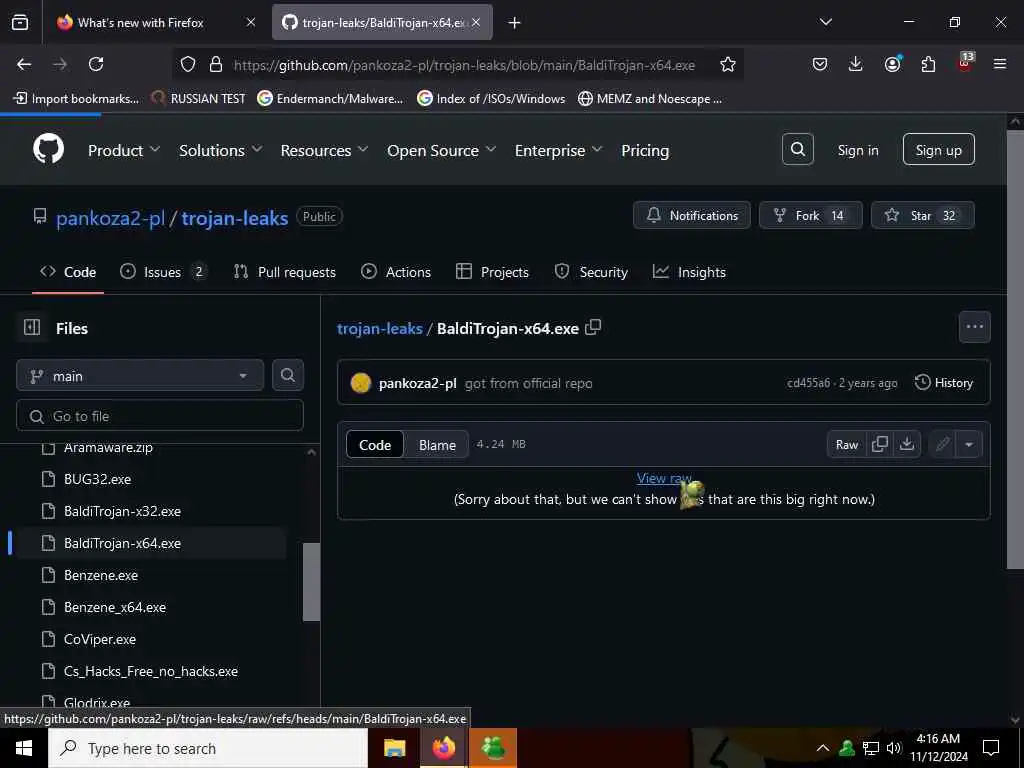Switch to What's new with Firefox tab
Screen dimensions: 1024x768
(x=155, y=22)
